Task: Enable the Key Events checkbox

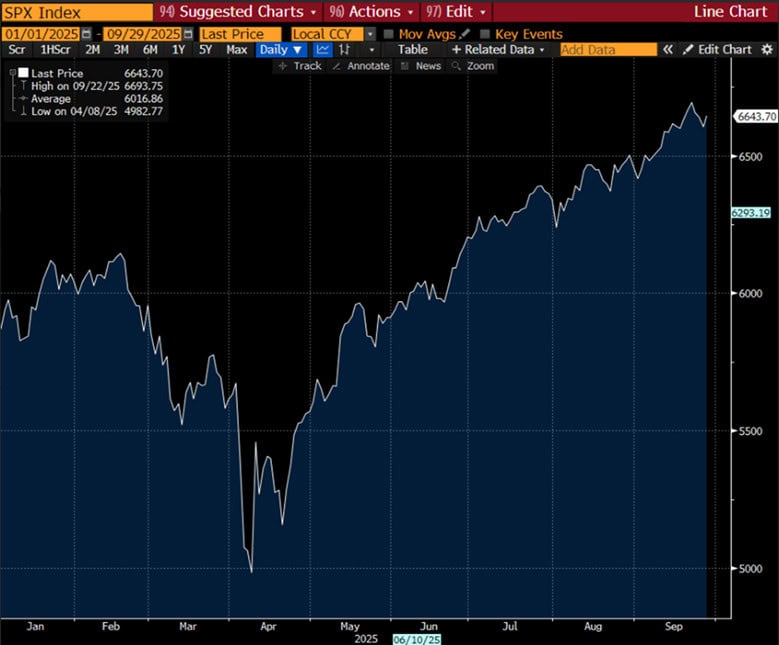Action: pyautogui.click(x=485, y=34)
